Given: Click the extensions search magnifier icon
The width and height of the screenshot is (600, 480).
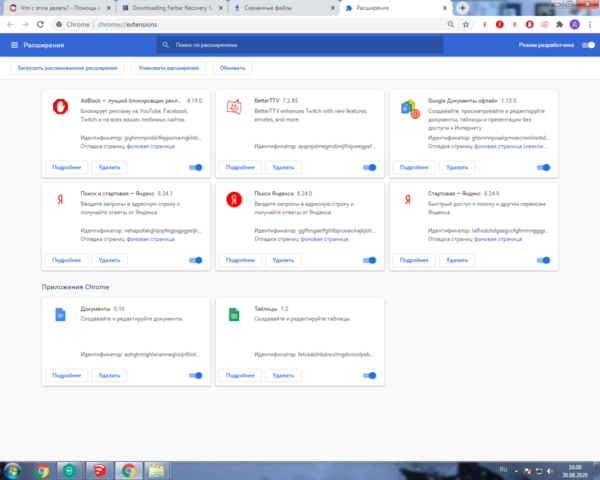Looking at the screenshot, I should pos(165,45).
